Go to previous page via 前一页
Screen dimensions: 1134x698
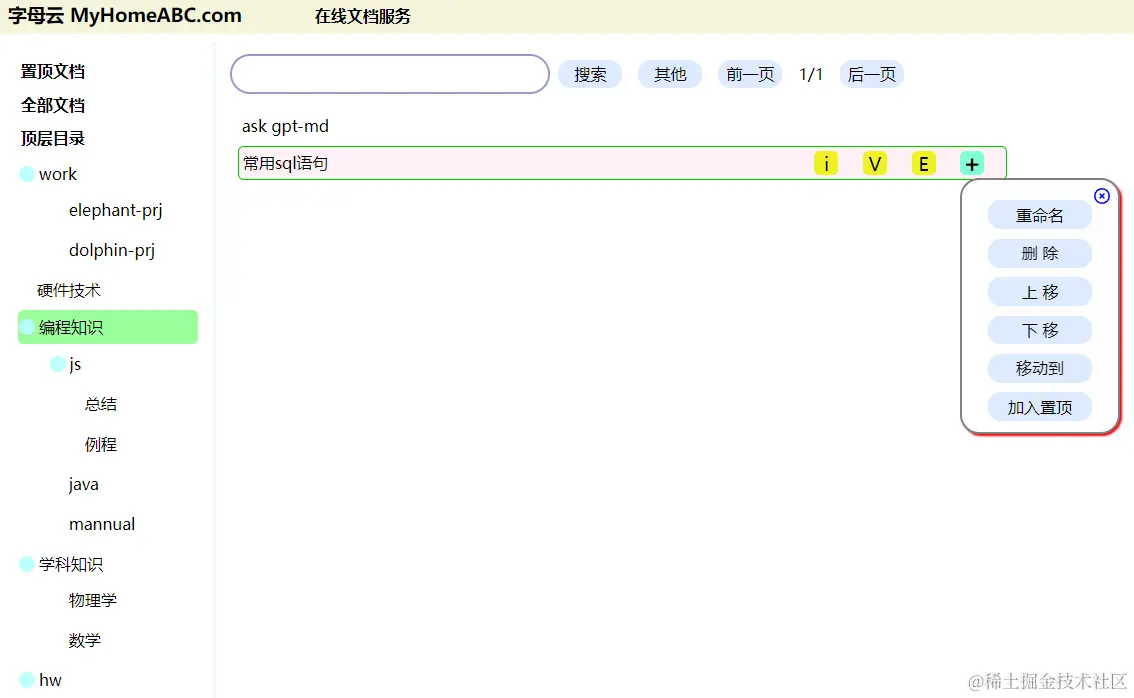coord(749,74)
